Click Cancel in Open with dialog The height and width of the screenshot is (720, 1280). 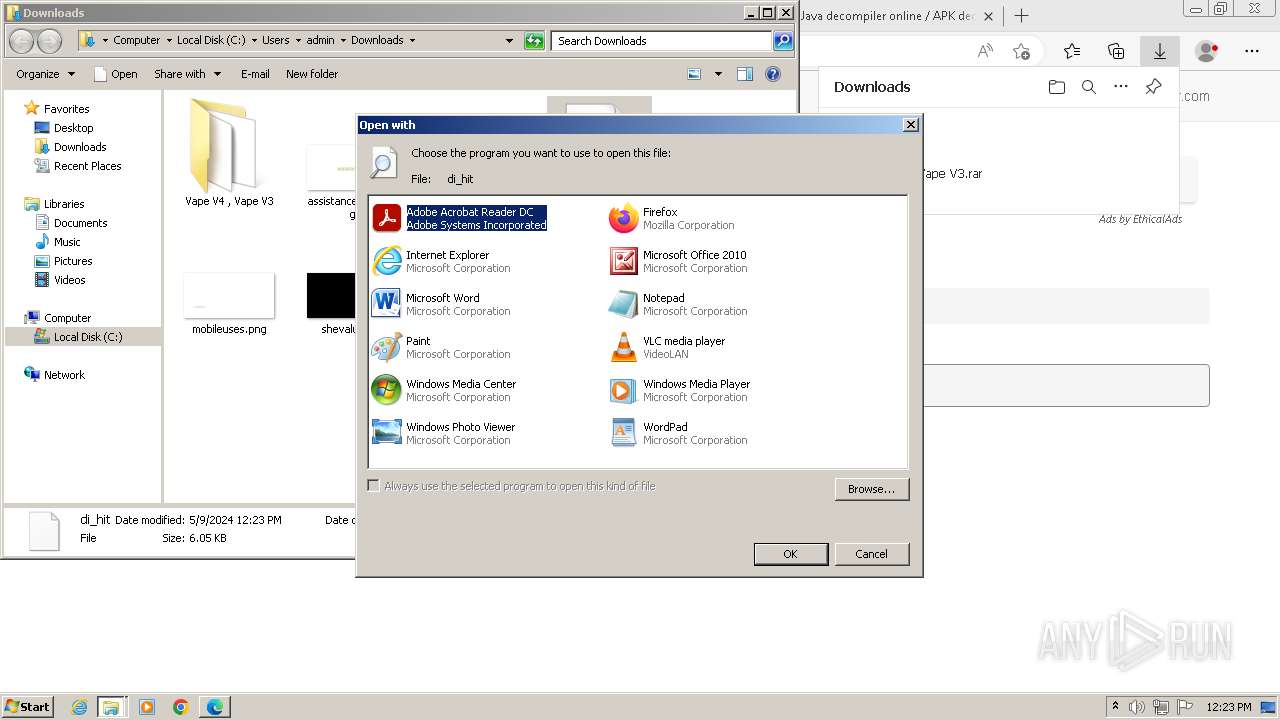click(x=871, y=554)
